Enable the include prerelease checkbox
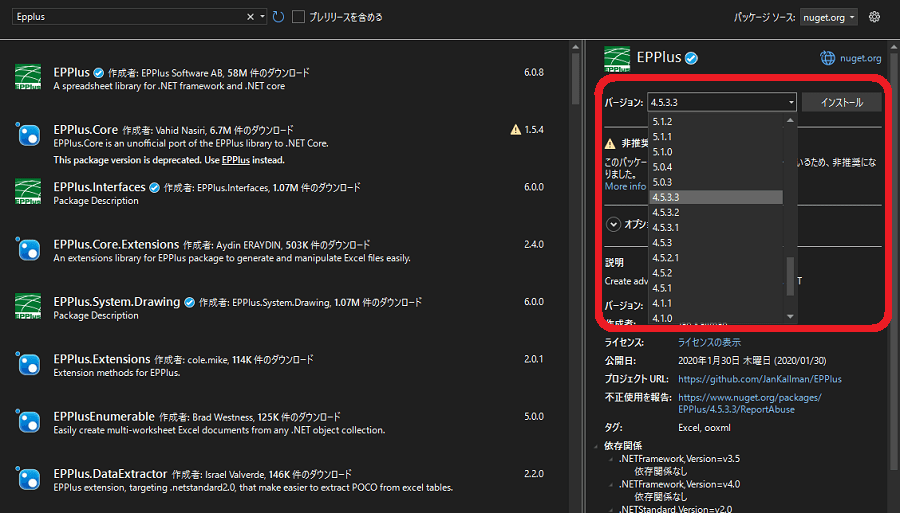900x513 pixels. (298, 17)
